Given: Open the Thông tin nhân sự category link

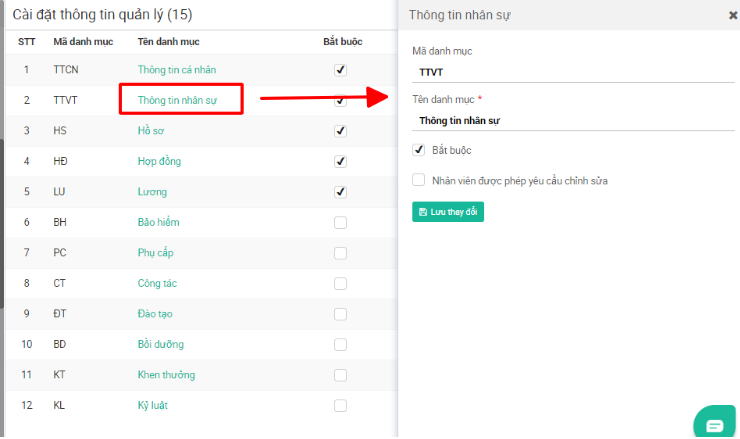Looking at the screenshot, I should (177, 100).
